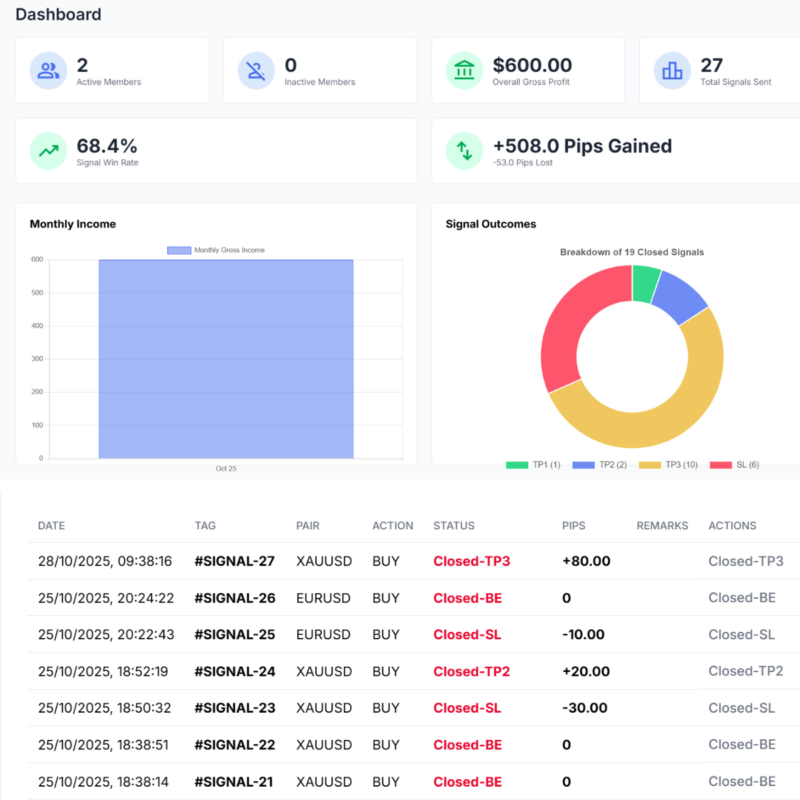The image size is (800, 800).
Task: Sort table by the DATE column header
Action: tap(53, 526)
